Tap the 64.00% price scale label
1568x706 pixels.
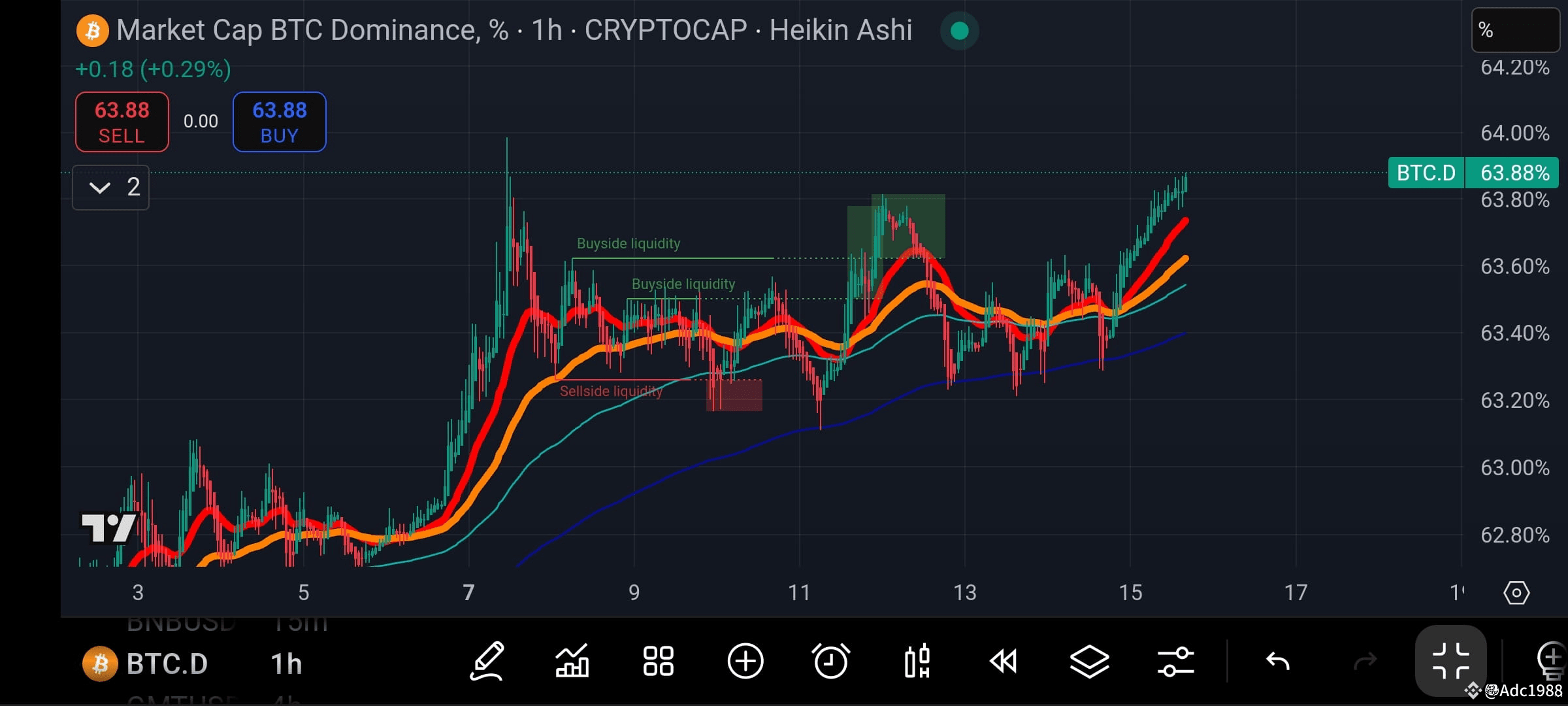tap(1514, 133)
